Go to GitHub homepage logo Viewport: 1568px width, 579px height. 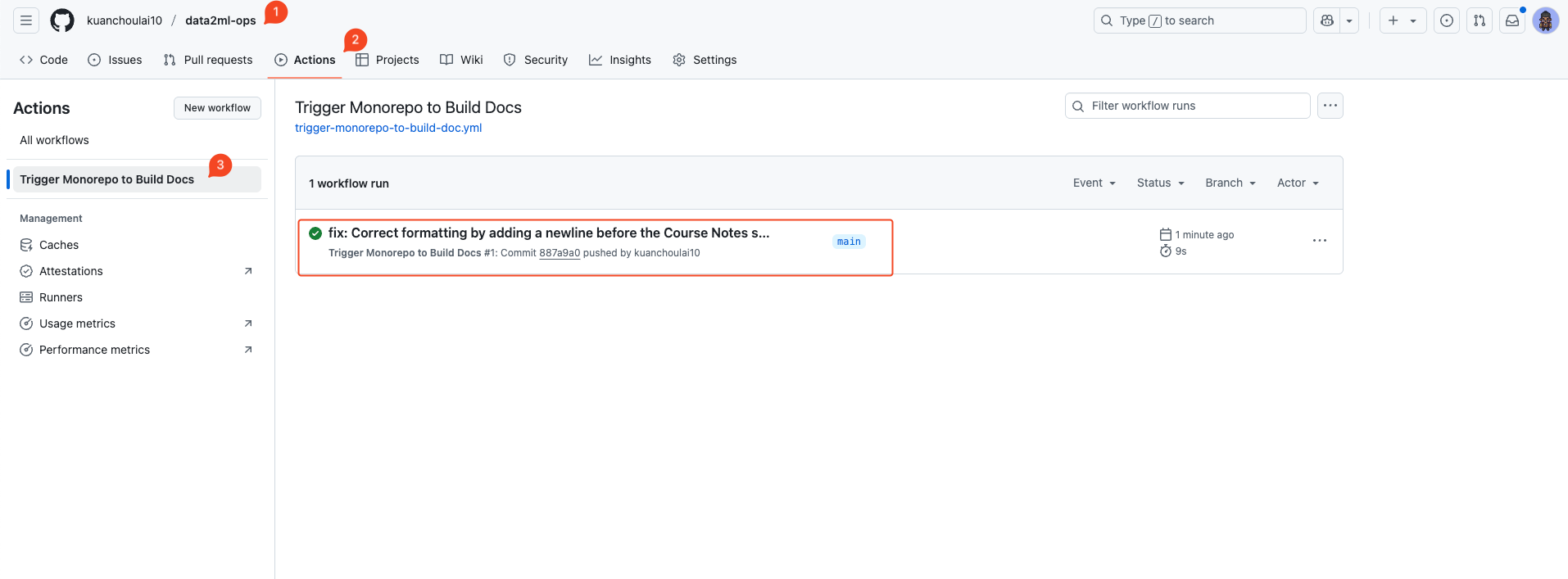point(62,20)
